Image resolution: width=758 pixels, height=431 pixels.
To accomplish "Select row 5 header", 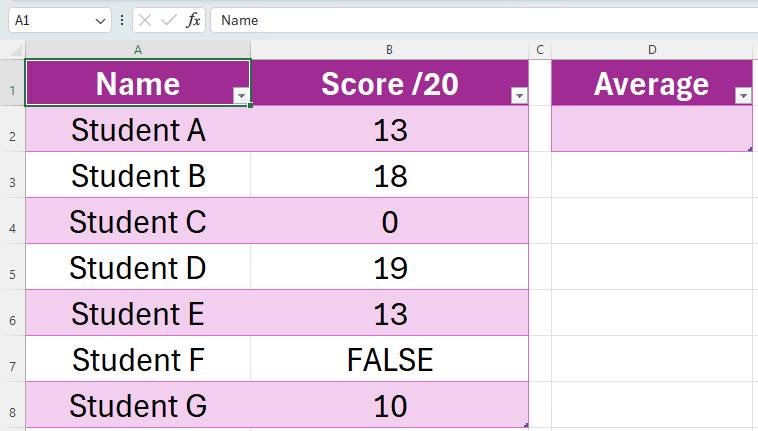I will point(13,267).
